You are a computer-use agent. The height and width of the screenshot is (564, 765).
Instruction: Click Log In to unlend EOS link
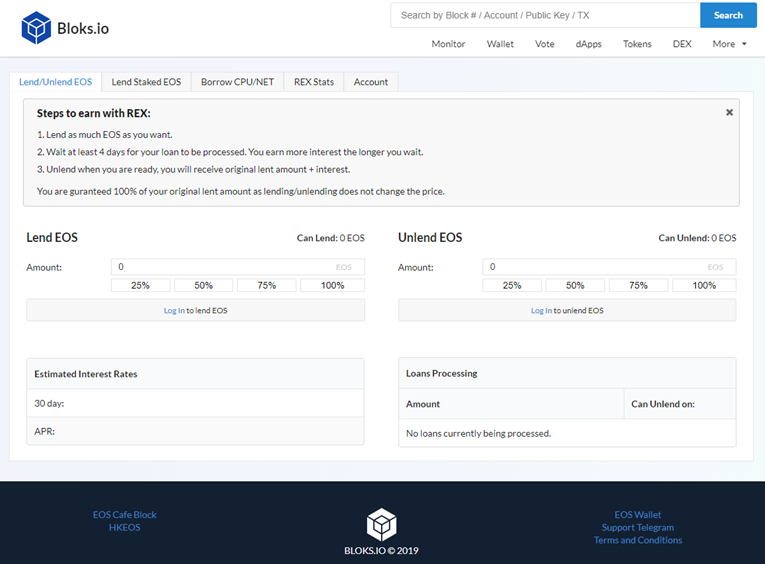[x=542, y=311]
